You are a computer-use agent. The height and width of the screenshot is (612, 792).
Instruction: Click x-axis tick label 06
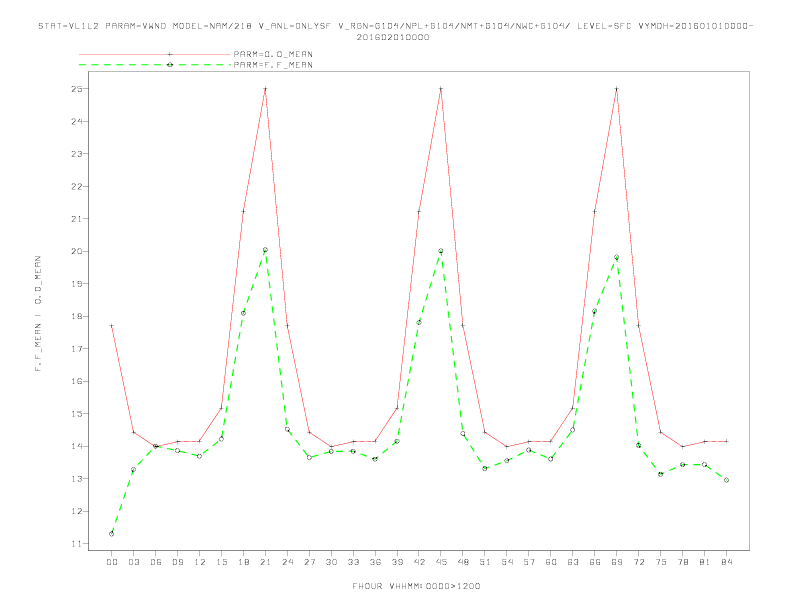tap(156, 562)
